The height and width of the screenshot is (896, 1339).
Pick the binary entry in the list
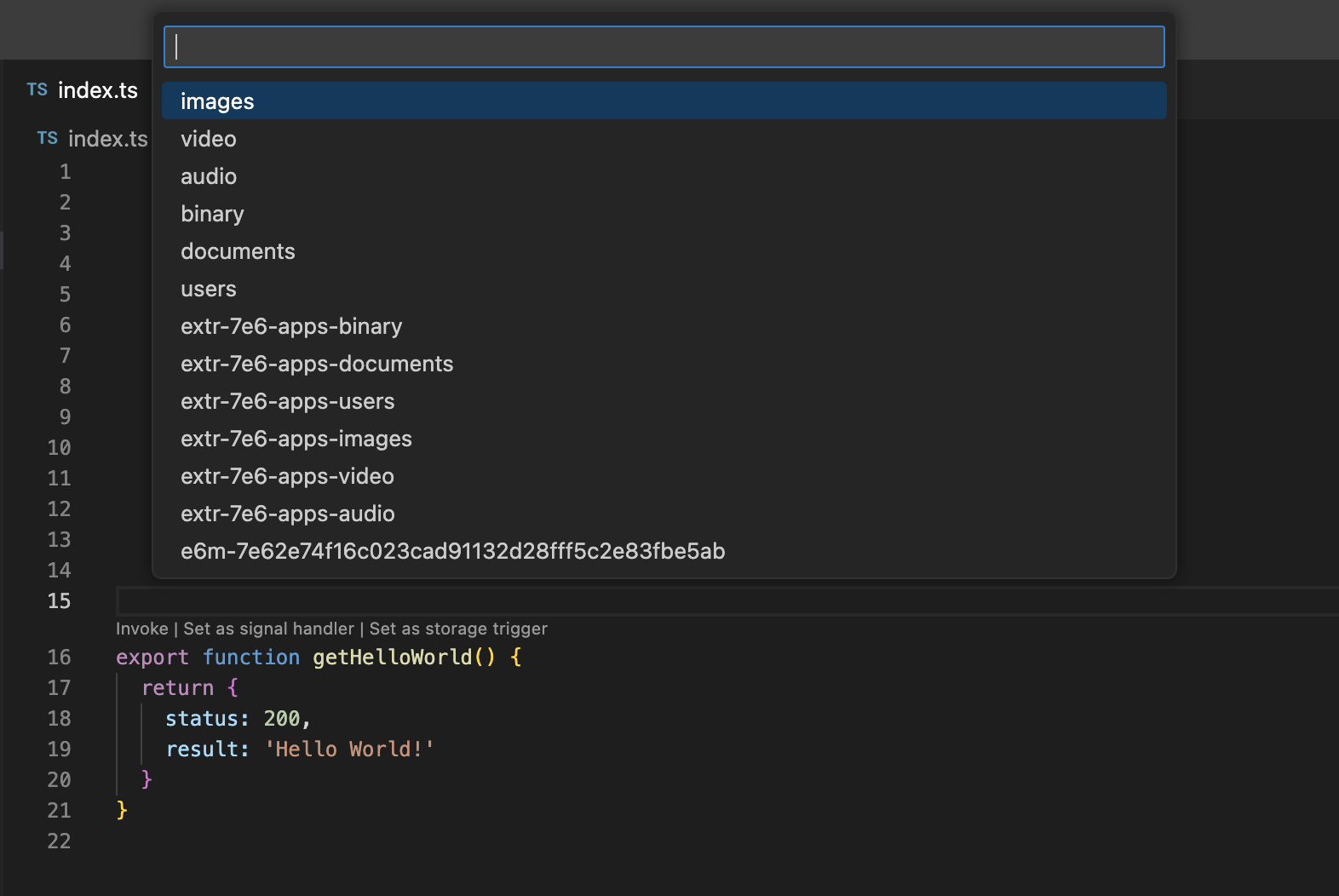(x=212, y=214)
